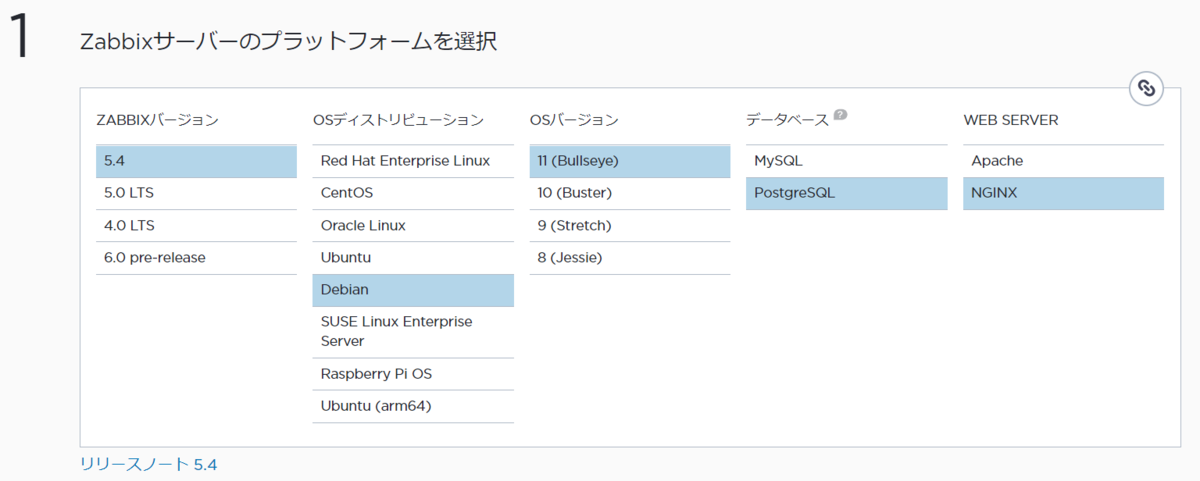Click the ZABBIXバージョン column header
1200x481 pixels.
(x=157, y=120)
